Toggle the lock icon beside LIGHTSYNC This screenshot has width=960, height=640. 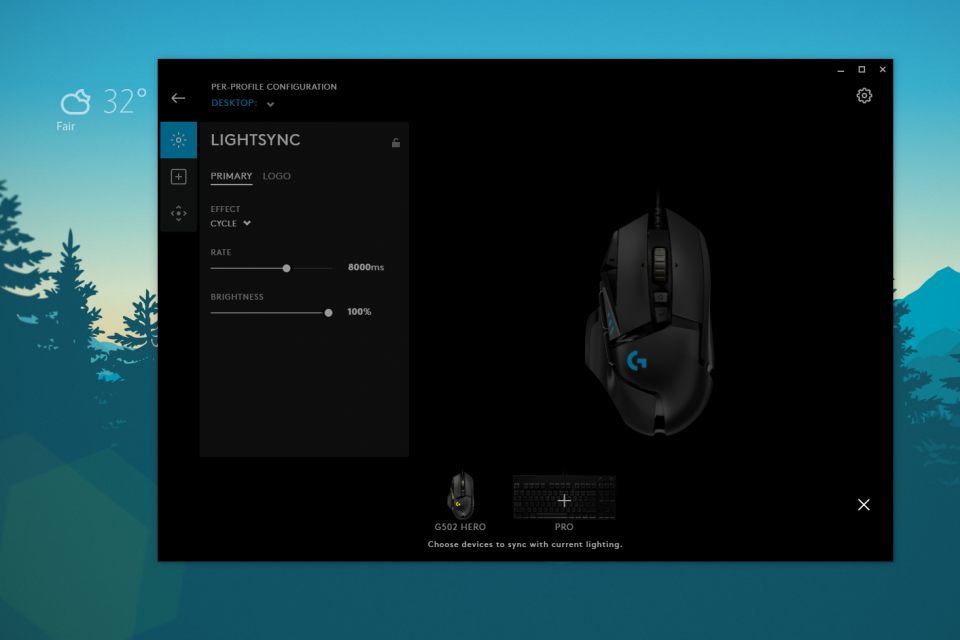point(396,142)
